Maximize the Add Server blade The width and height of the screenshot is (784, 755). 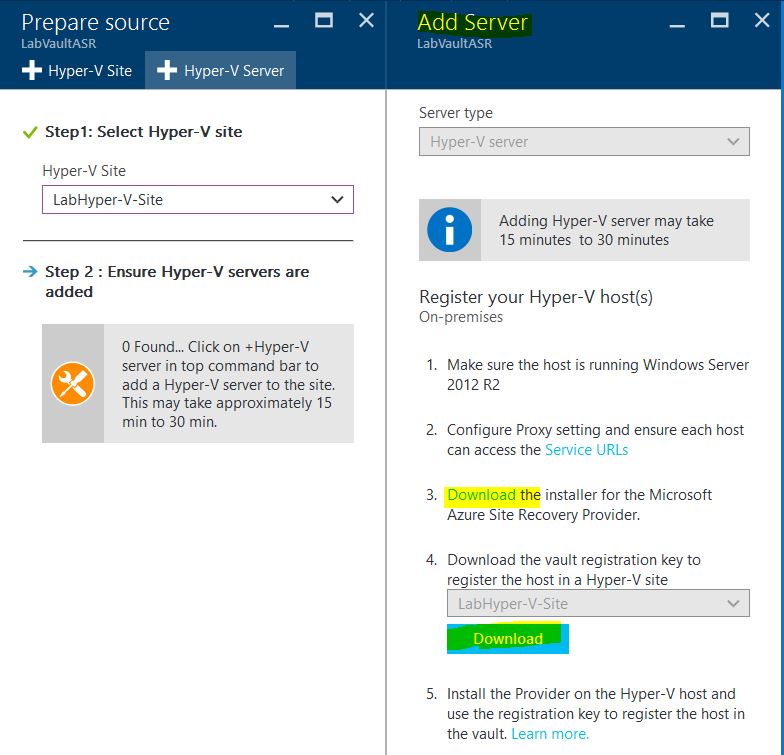coord(719,20)
